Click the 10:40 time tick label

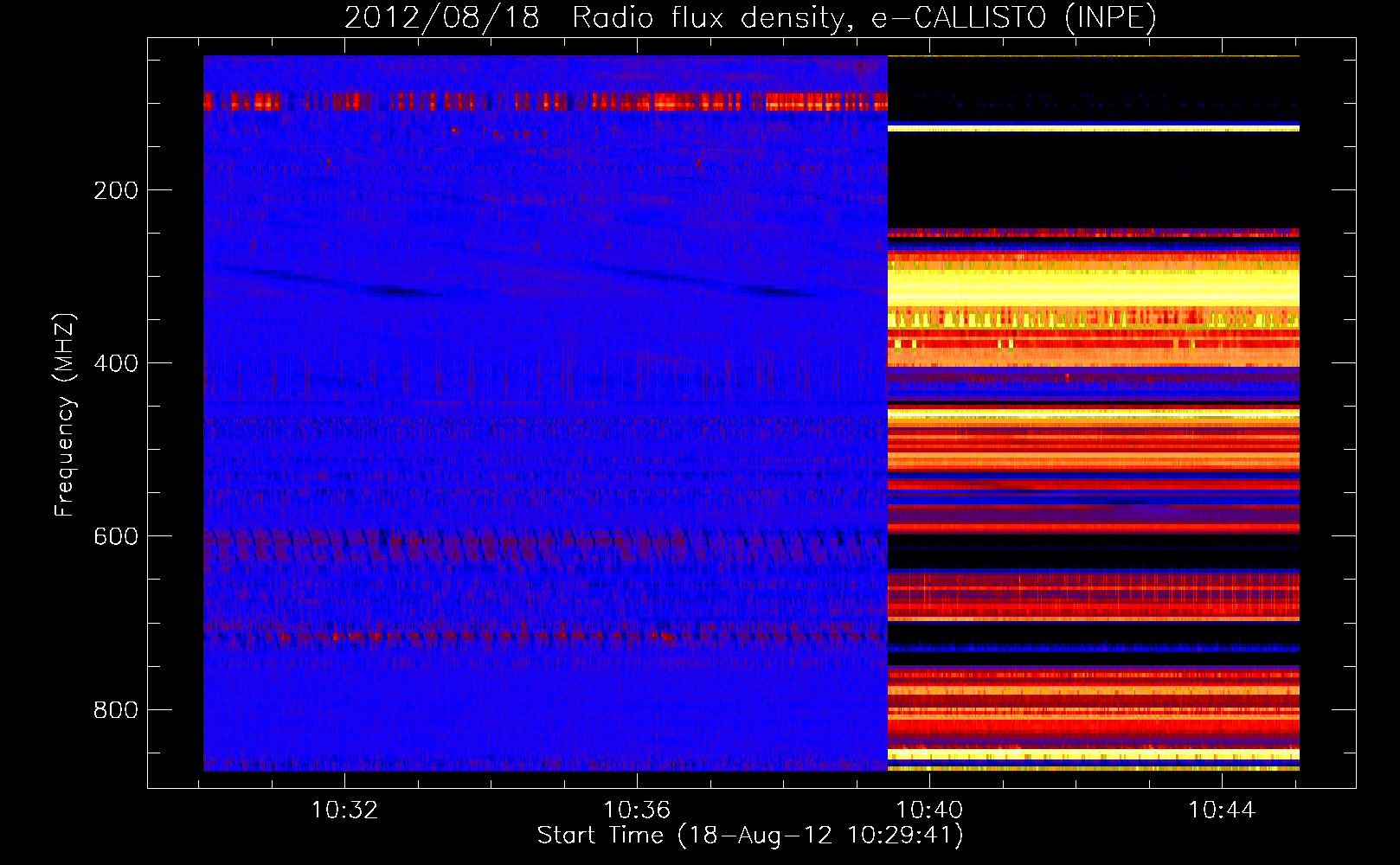tap(929, 811)
